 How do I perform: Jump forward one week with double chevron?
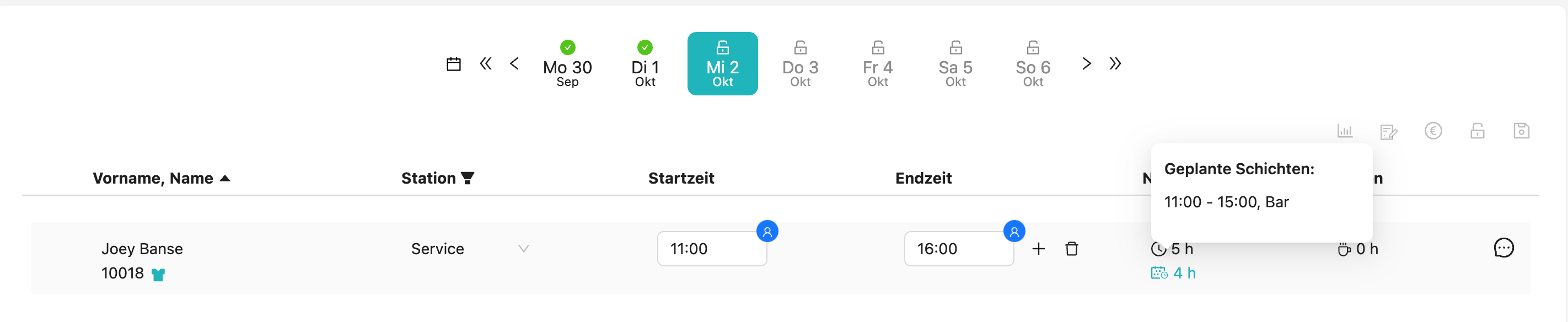point(1115,63)
